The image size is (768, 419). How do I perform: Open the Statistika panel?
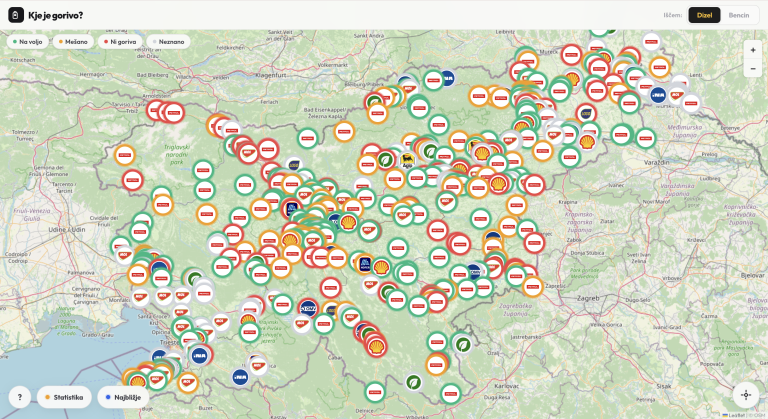tap(65, 397)
